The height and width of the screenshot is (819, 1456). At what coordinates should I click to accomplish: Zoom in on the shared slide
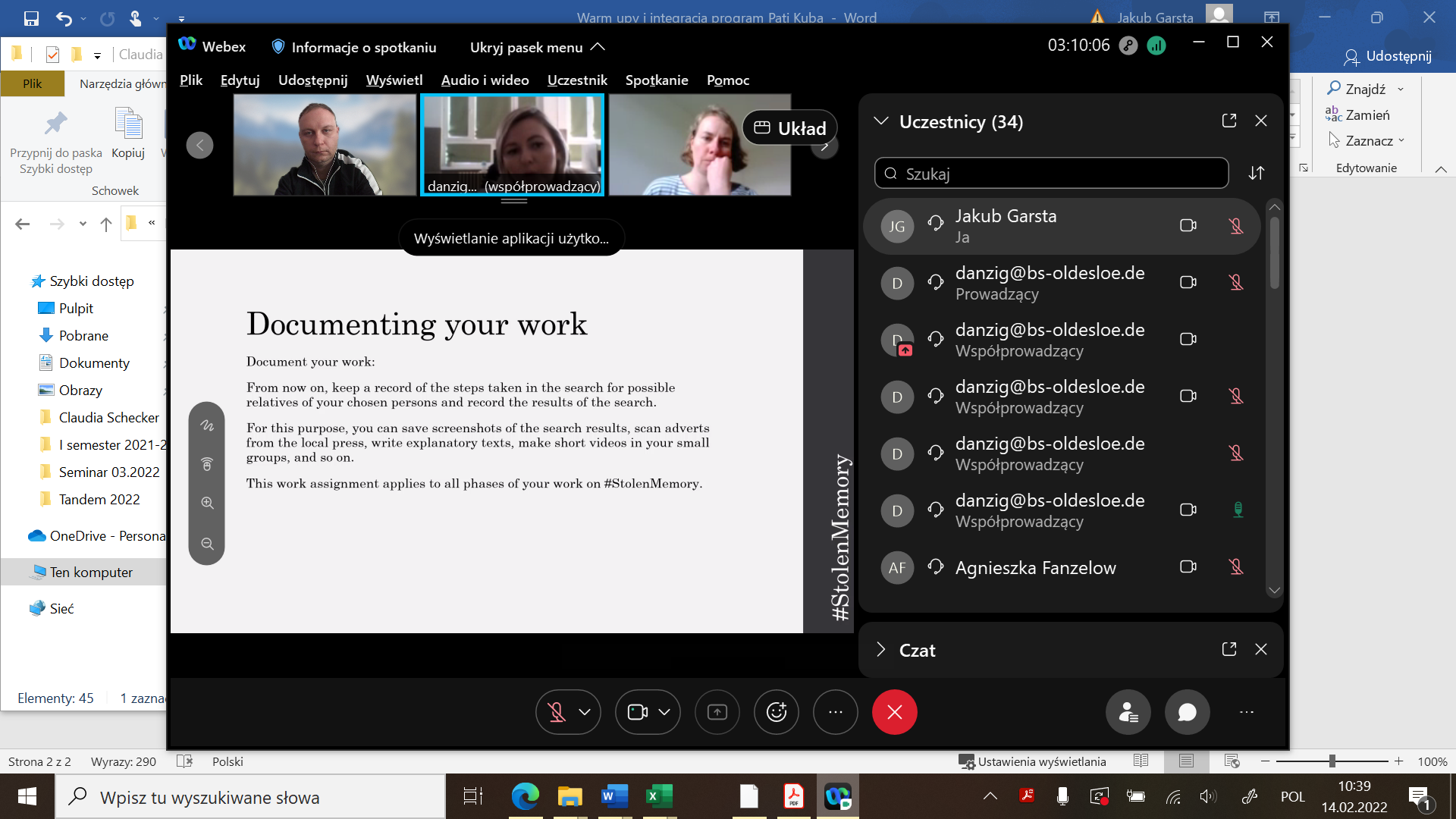[x=207, y=503]
